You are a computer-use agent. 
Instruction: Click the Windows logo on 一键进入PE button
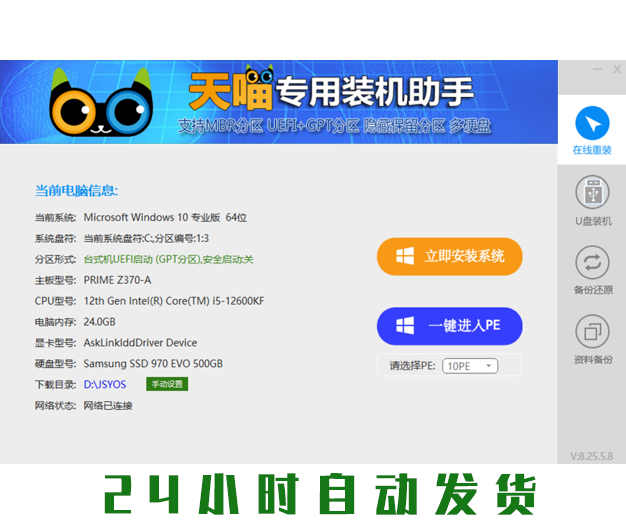coord(405,325)
